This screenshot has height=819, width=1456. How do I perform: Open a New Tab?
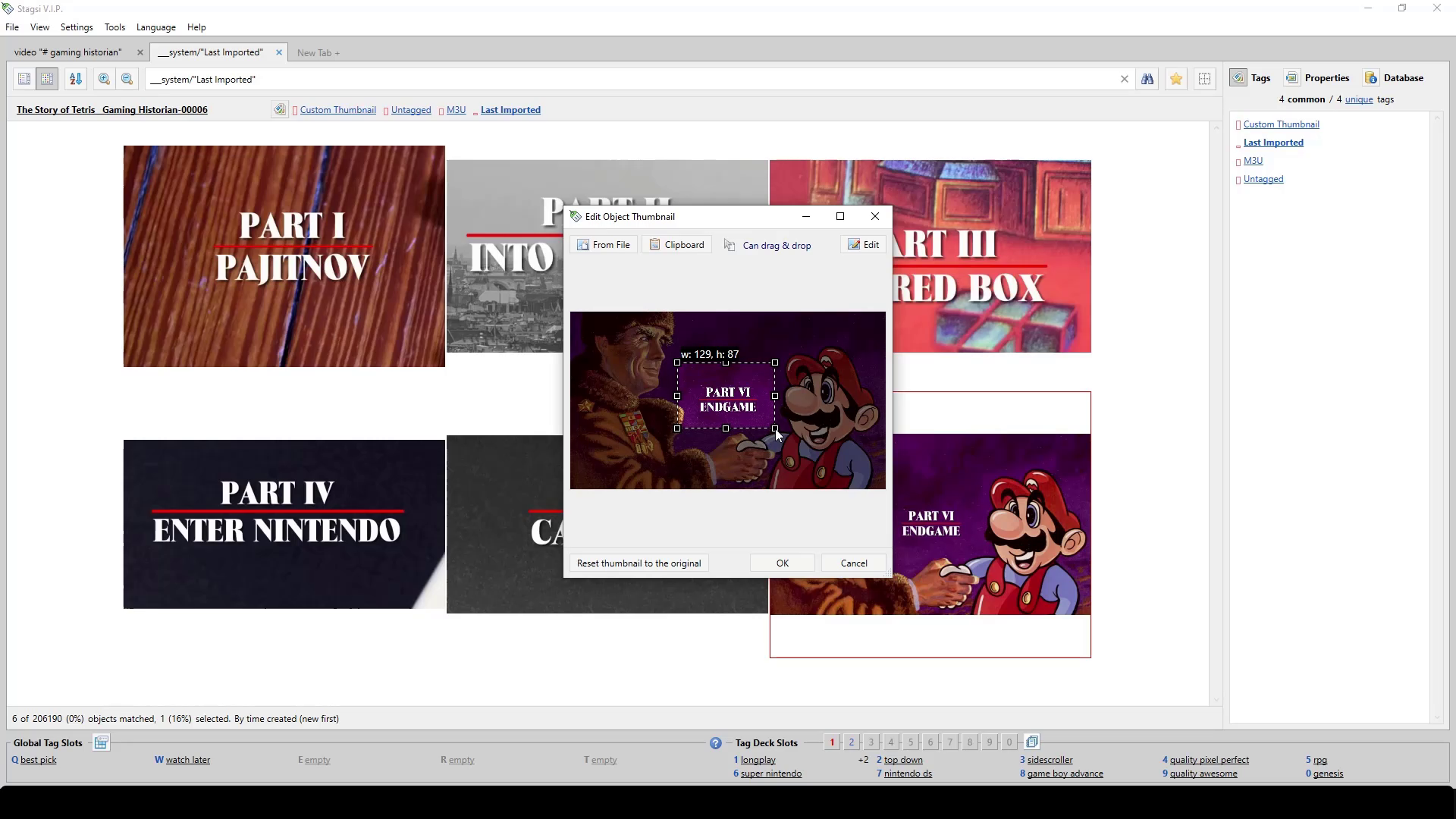click(318, 53)
